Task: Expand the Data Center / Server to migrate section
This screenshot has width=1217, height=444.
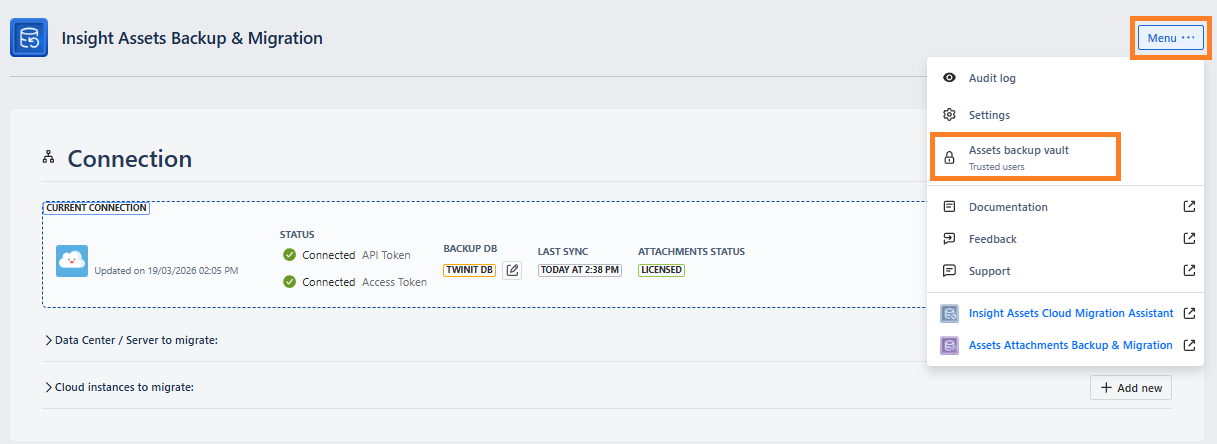Action: (x=131, y=340)
